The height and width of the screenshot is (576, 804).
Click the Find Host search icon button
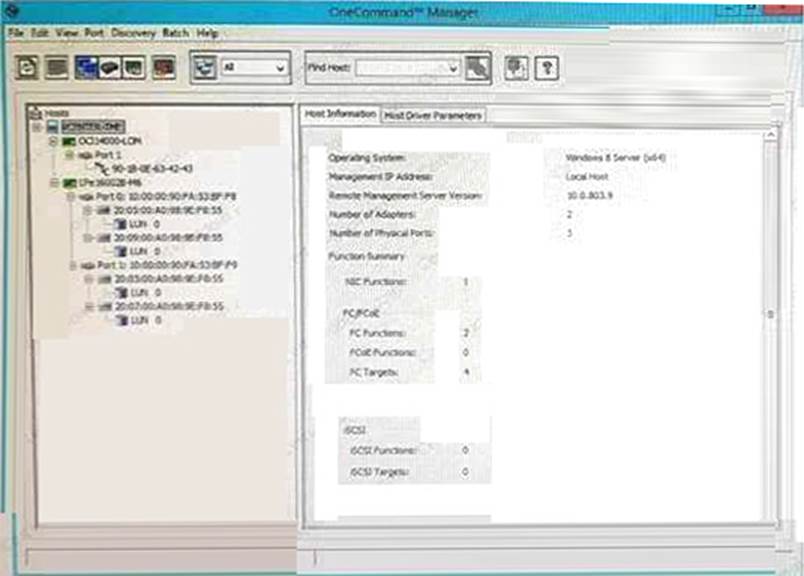tap(477, 68)
